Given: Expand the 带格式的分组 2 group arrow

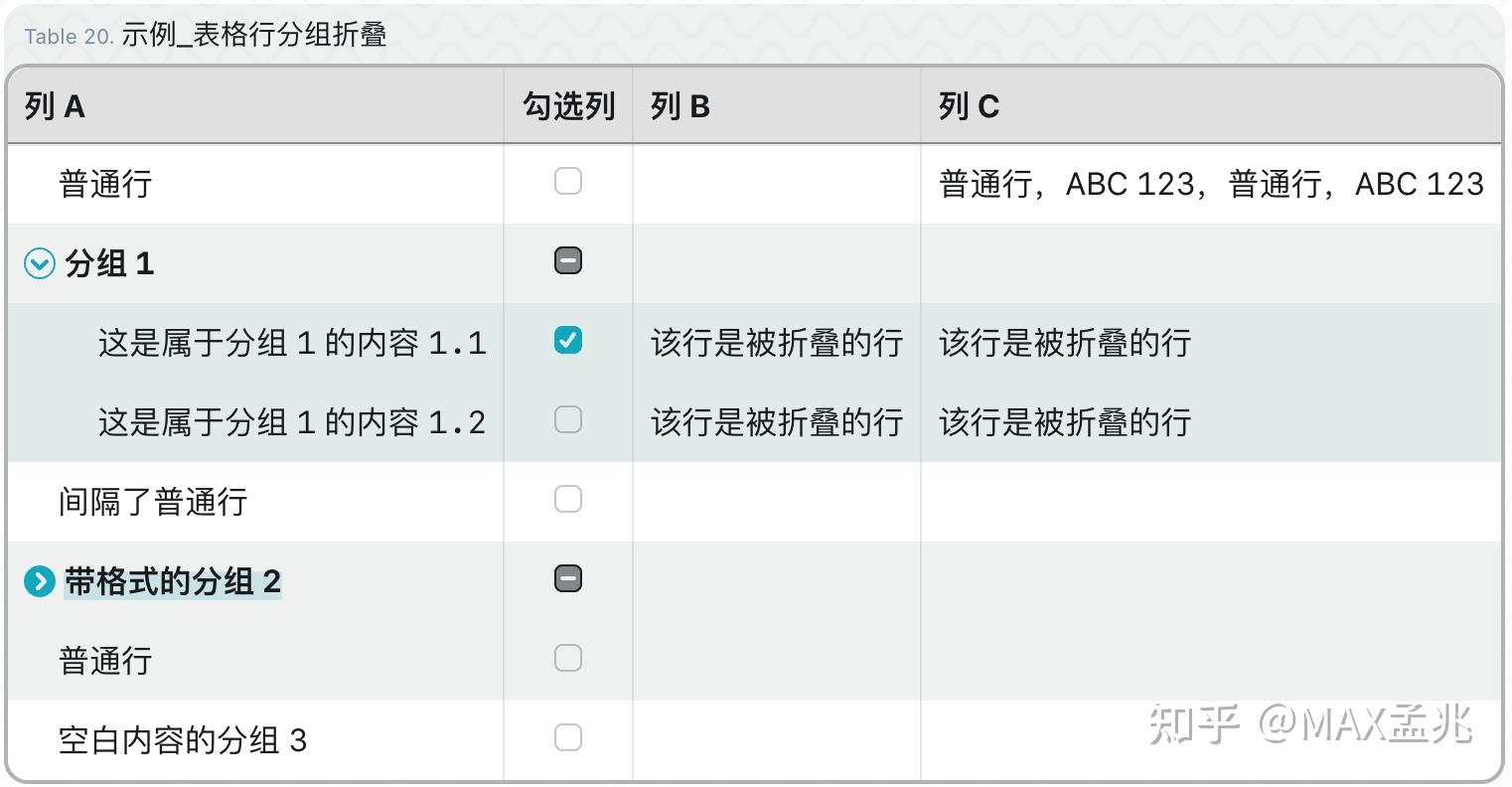Looking at the screenshot, I should (x=39, y=581).
